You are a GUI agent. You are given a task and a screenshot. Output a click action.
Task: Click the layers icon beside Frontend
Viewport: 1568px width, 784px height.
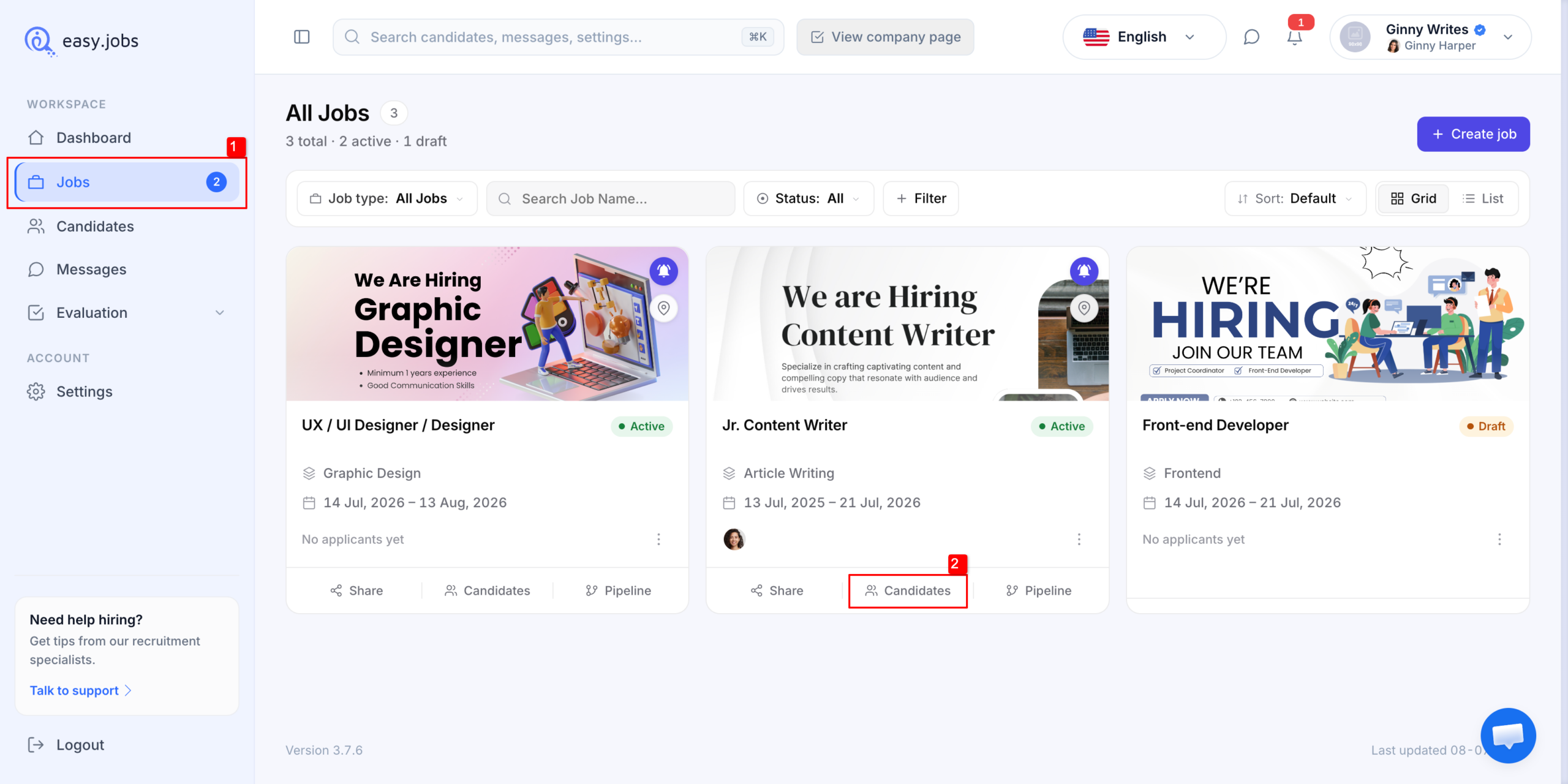(x=1150, y=473)
